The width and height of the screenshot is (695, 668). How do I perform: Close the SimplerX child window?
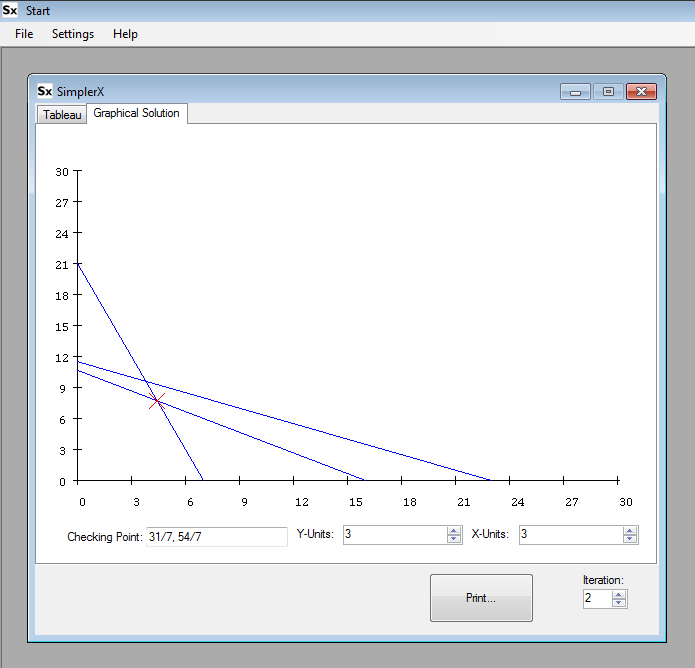pyautogui.click(x=641, y=92)
